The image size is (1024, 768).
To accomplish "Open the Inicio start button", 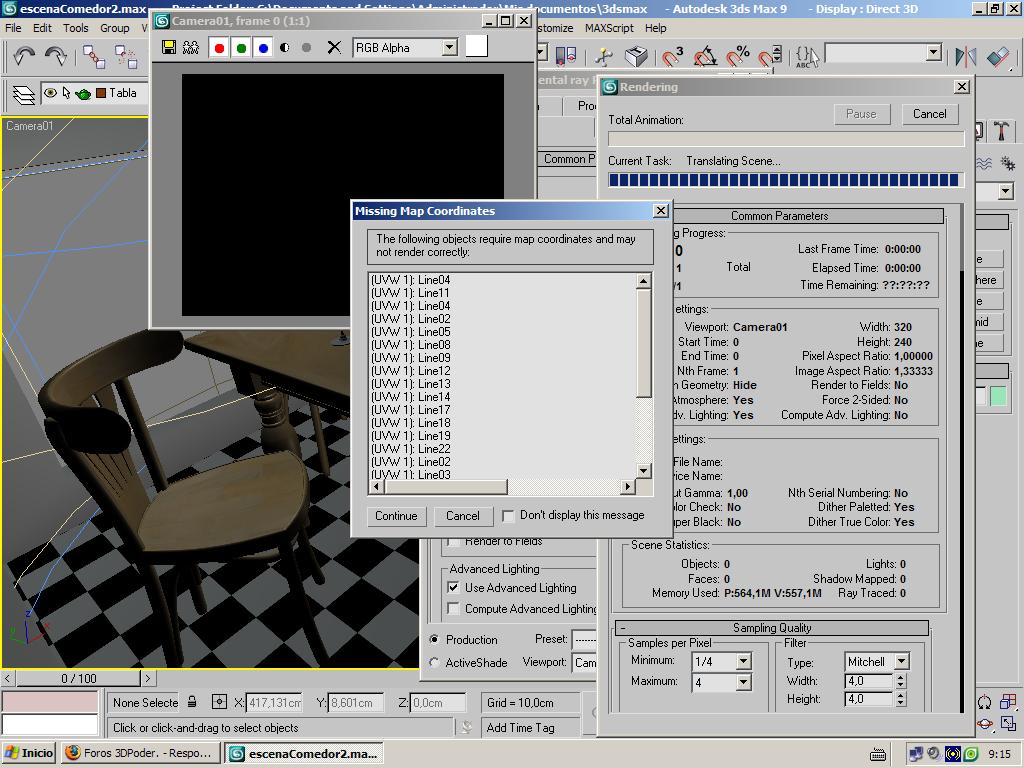I will tap(29, 753).
